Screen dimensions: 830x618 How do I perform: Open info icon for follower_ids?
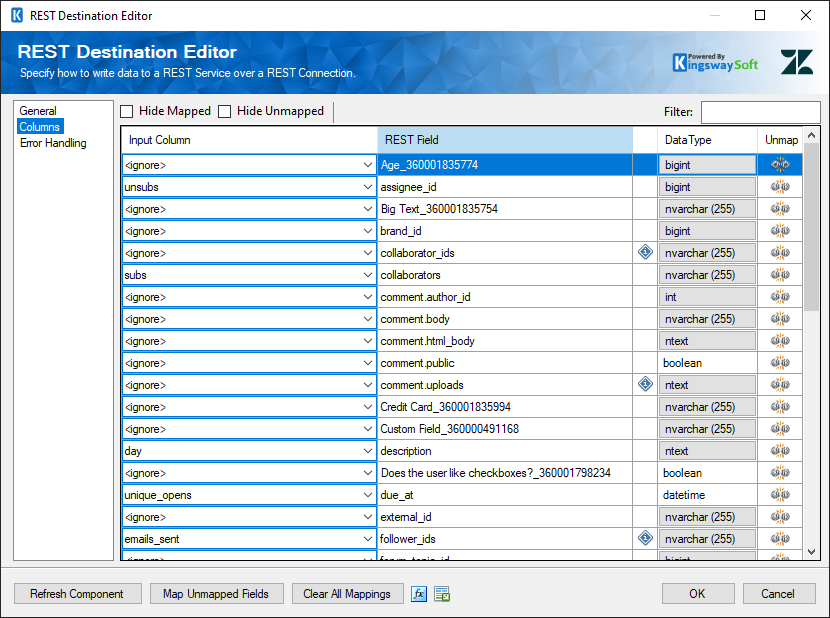645,538
